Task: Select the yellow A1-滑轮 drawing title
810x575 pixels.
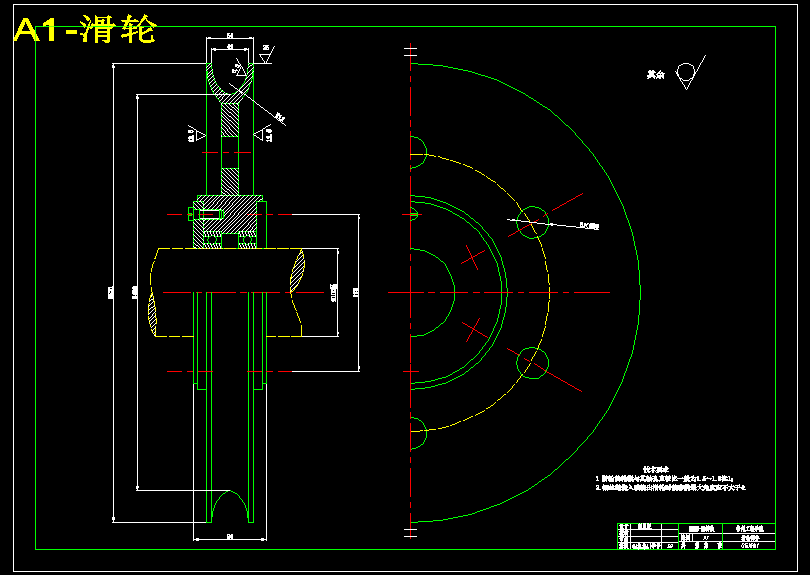Action: coord(86,30)
